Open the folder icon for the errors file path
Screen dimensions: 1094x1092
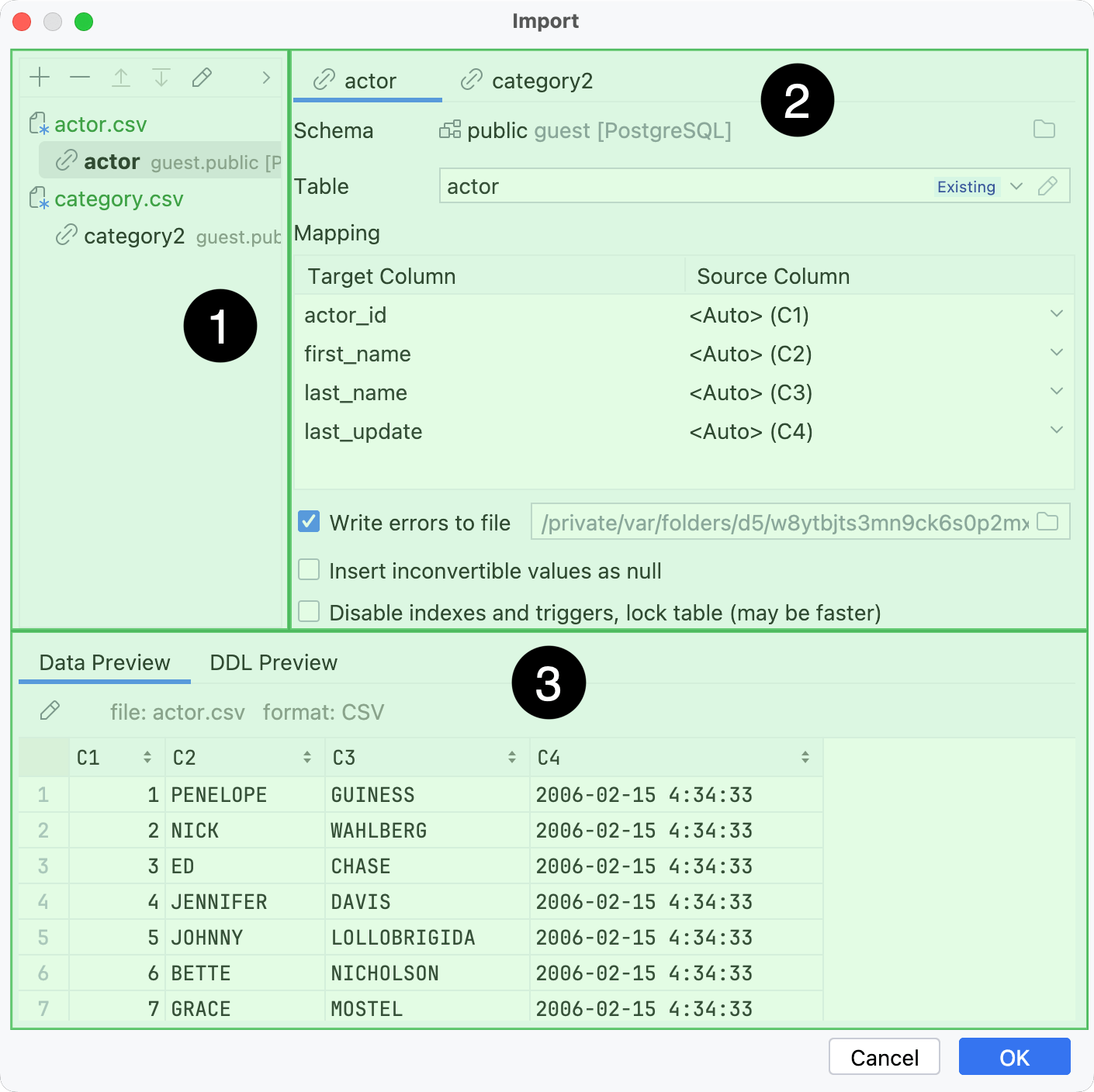1047,521
